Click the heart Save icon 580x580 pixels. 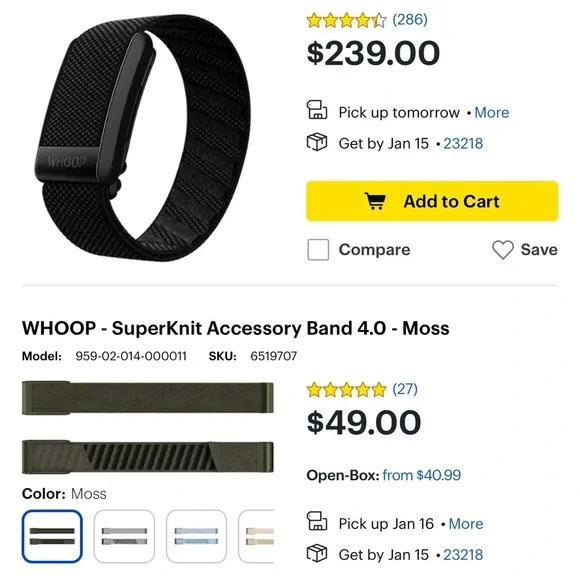pyautogui.click(x=503, y=250)
